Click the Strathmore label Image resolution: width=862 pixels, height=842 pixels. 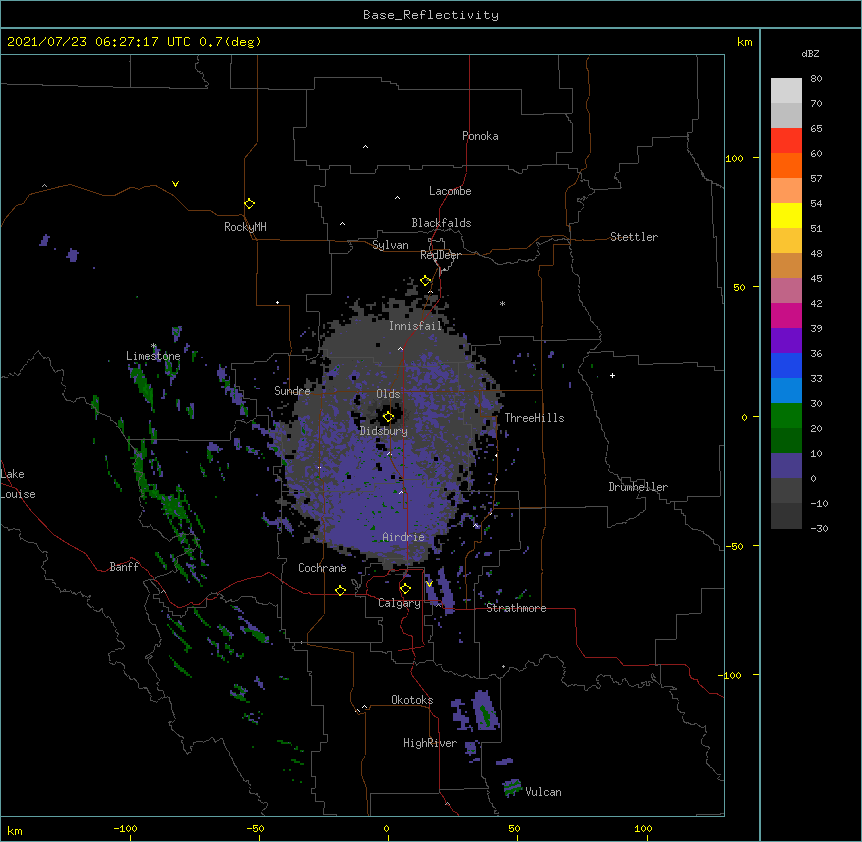pos(516,608)
